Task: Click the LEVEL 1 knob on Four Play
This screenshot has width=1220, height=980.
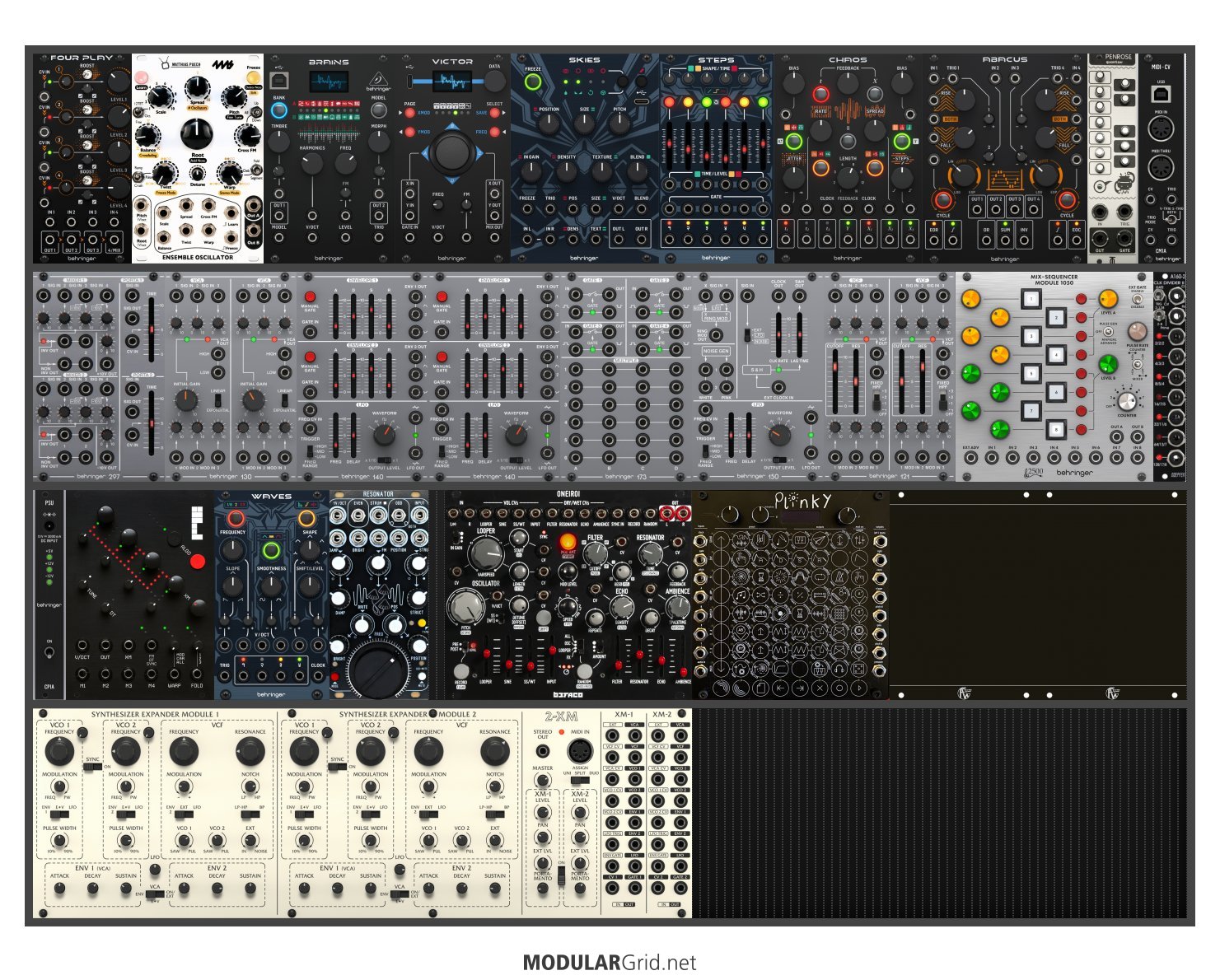Action: [x=119, y=81]
